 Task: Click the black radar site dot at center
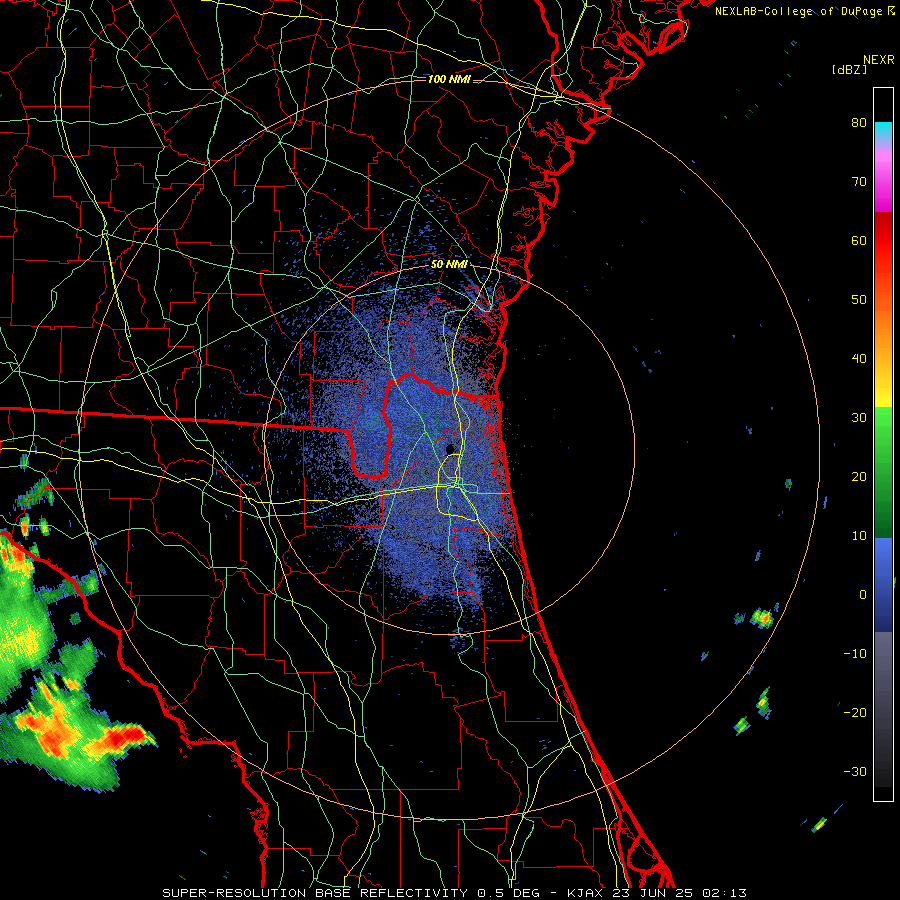pos(451,448)
